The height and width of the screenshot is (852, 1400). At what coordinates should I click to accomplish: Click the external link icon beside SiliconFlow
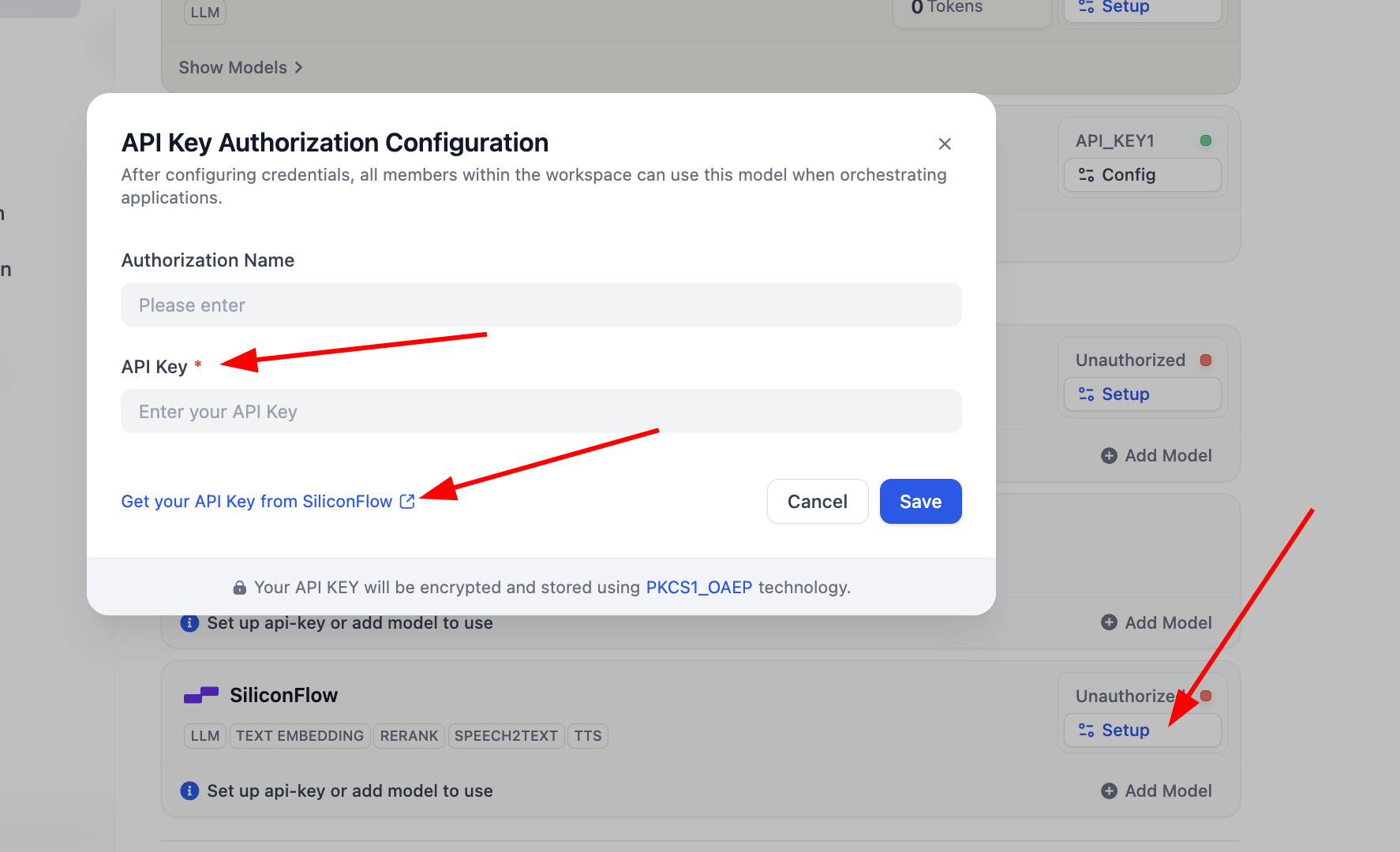click(407, 502)
